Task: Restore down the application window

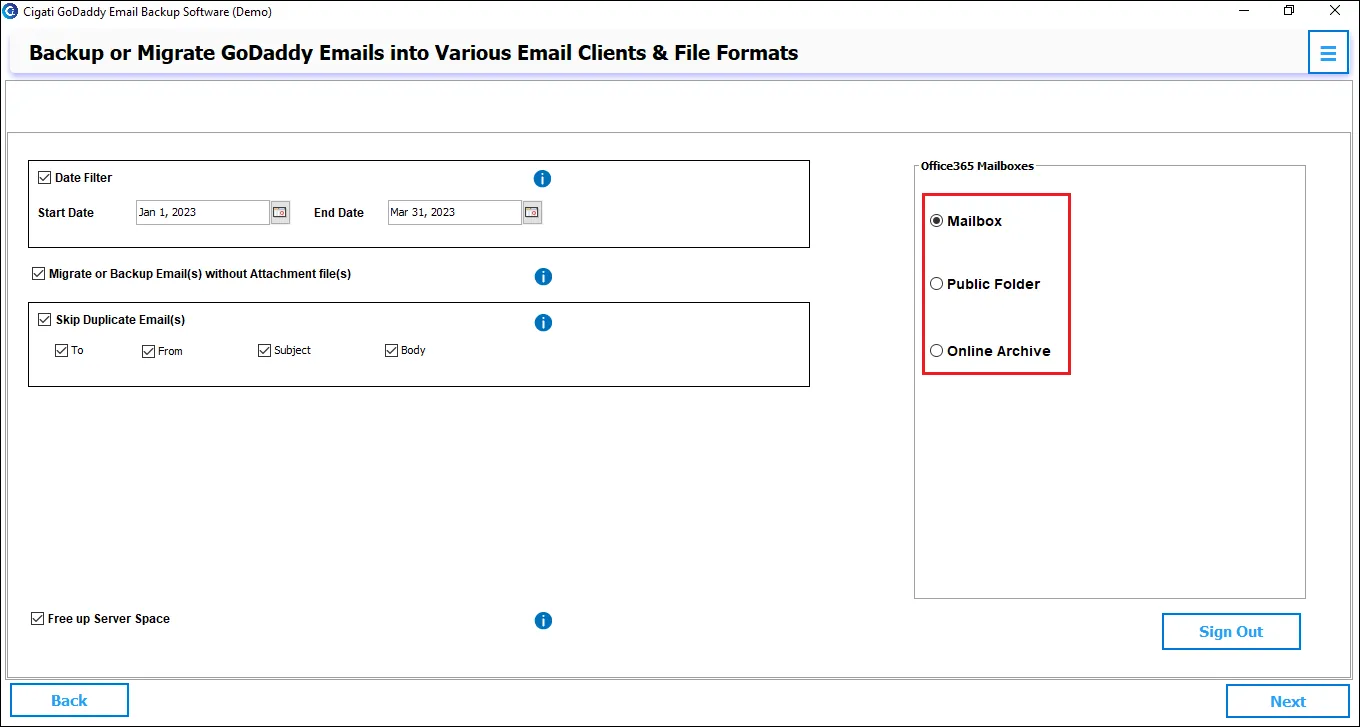Action: click(1289, 11)
